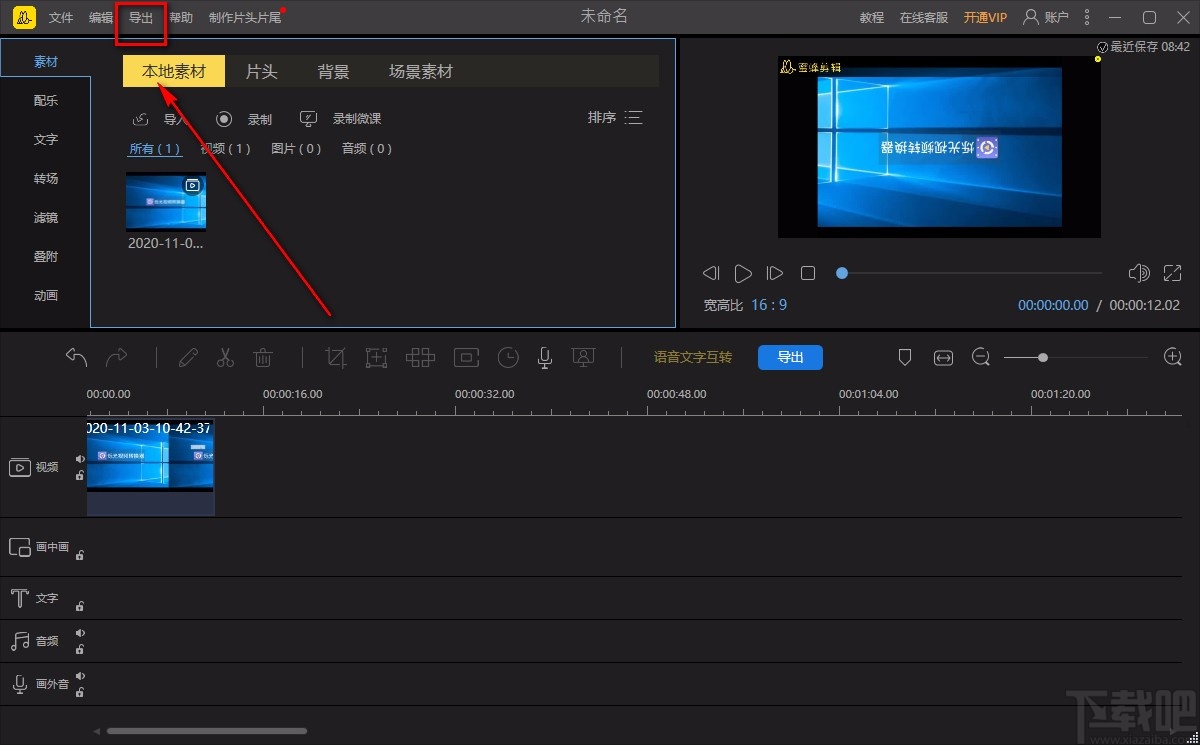Click the freeze-frame rectangle icon
The width and height of the screenshot is (1200, 745).
pyautogui.click(x=466, y=357)
